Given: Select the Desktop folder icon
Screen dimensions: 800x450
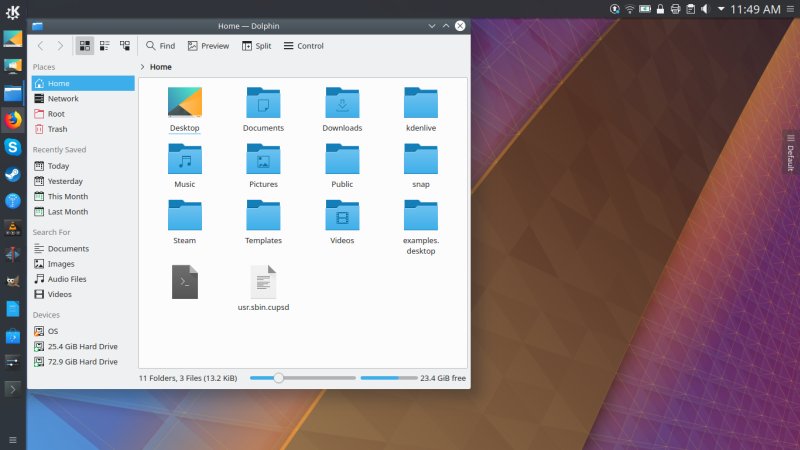Looking at the screenshot, I should coord(185,102).
